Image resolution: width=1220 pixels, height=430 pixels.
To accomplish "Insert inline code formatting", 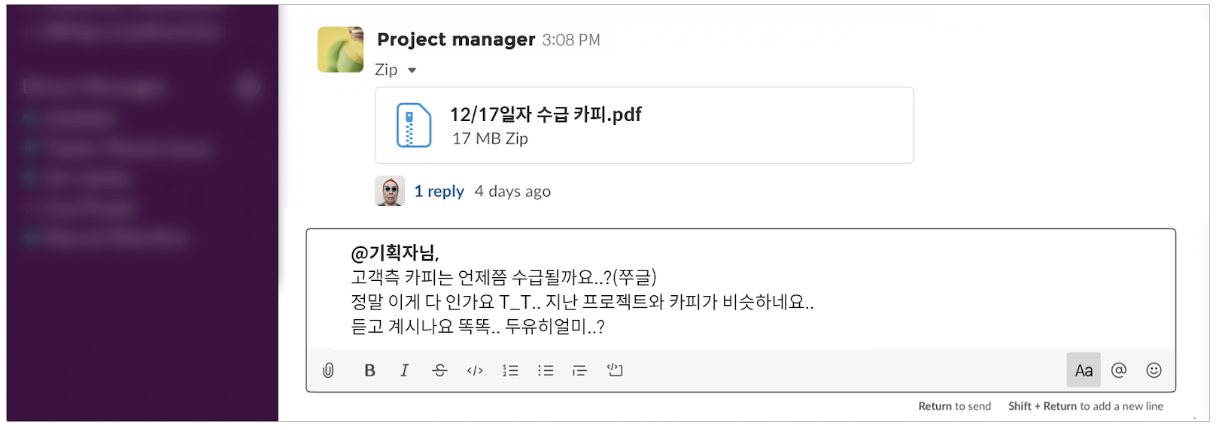I will pos(475,370).
